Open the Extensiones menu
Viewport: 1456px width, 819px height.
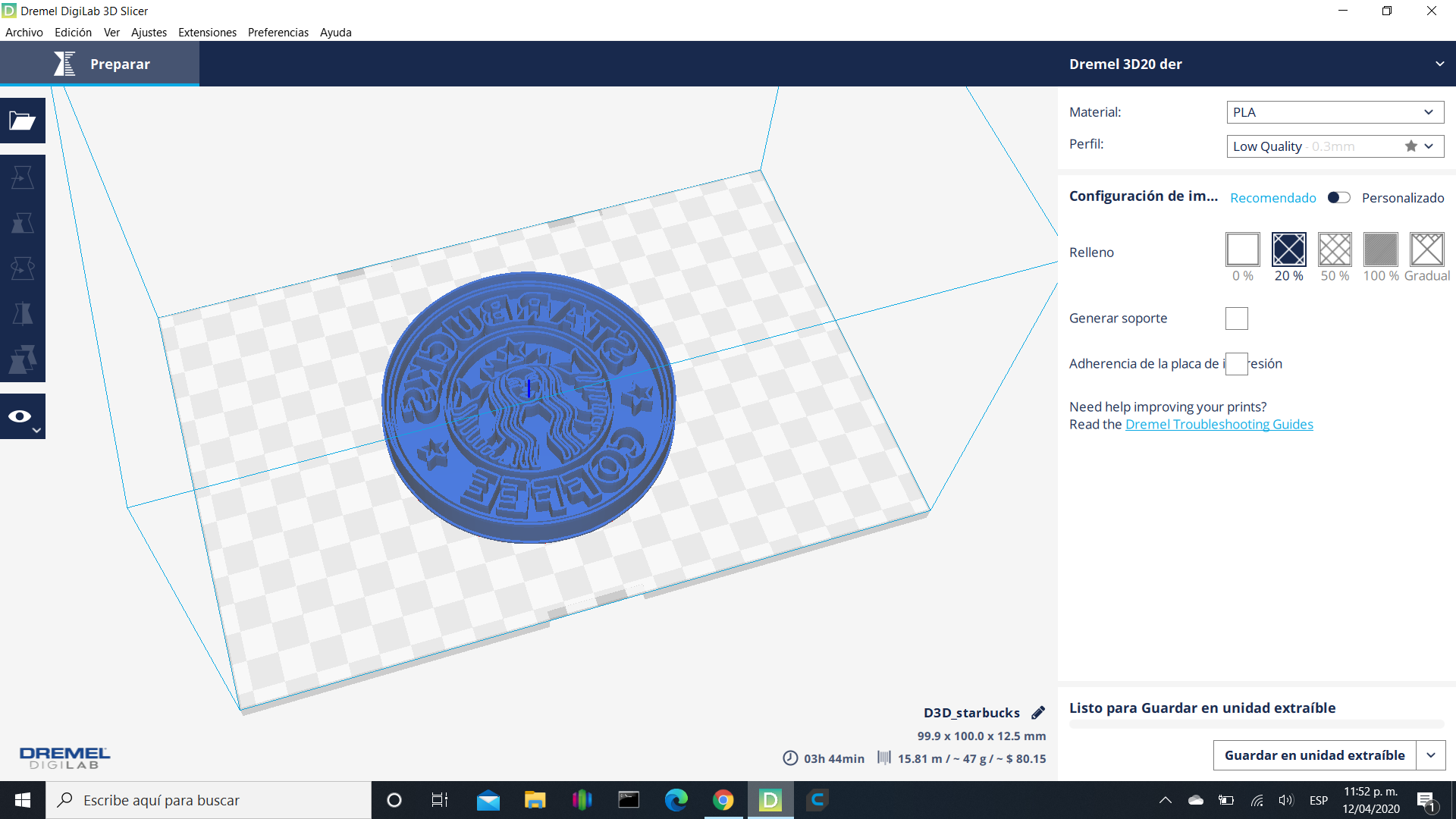point(207,33)
